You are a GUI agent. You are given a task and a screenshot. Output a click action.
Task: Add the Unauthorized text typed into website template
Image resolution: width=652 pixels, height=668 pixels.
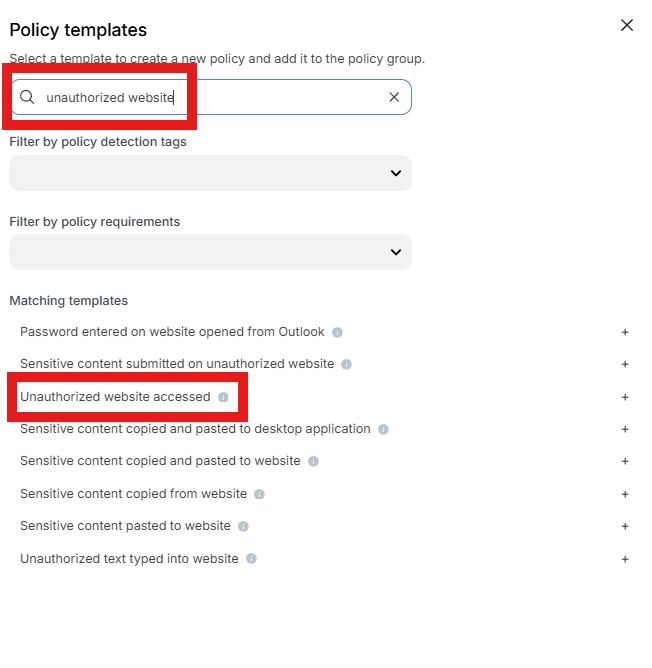[x=625, y=559]
